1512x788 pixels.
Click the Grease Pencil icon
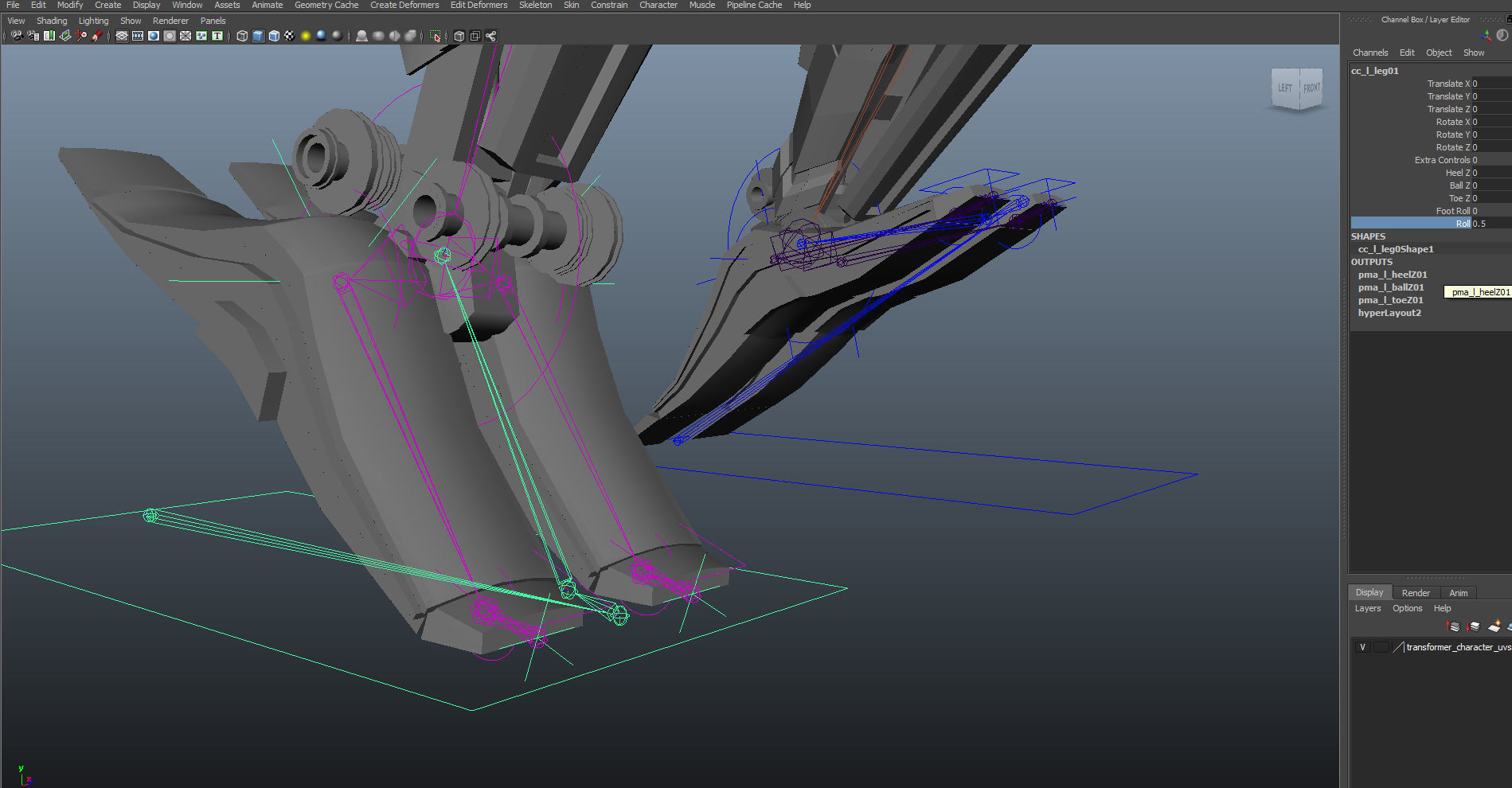click(x=97, y=36)
